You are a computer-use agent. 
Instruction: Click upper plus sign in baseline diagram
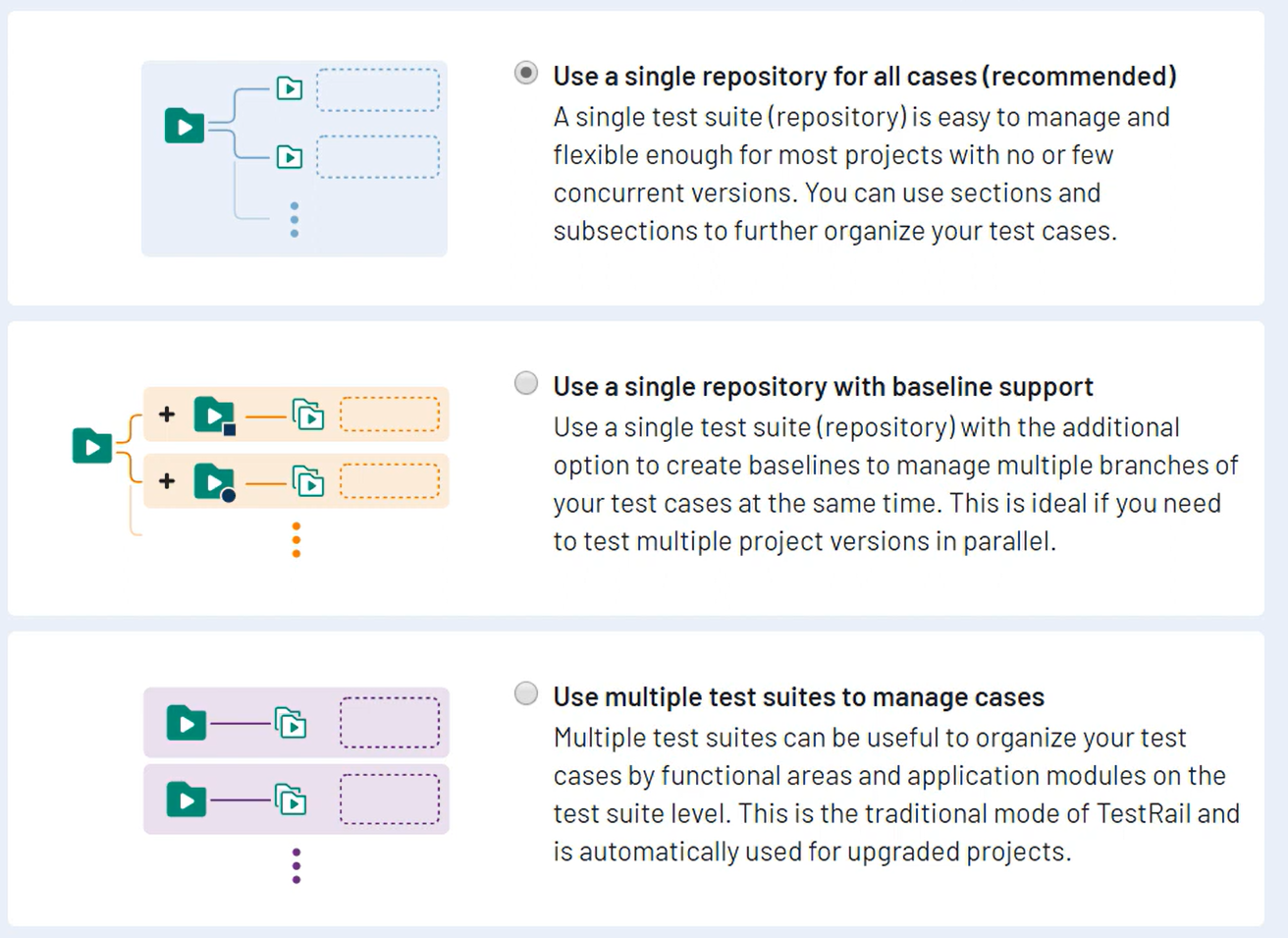[x=167, y=414]
